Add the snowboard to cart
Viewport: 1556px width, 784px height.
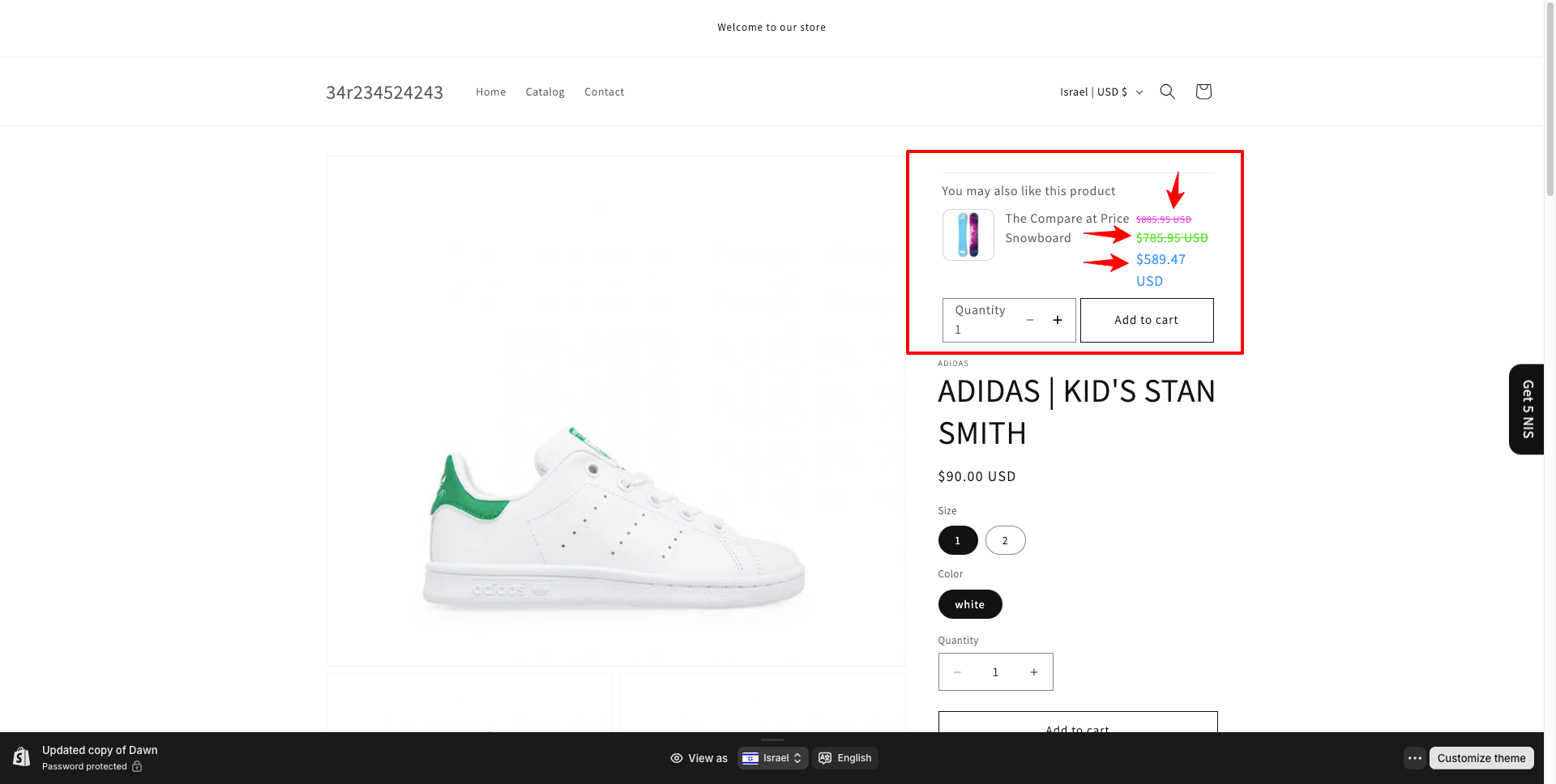pos(1146,320)
